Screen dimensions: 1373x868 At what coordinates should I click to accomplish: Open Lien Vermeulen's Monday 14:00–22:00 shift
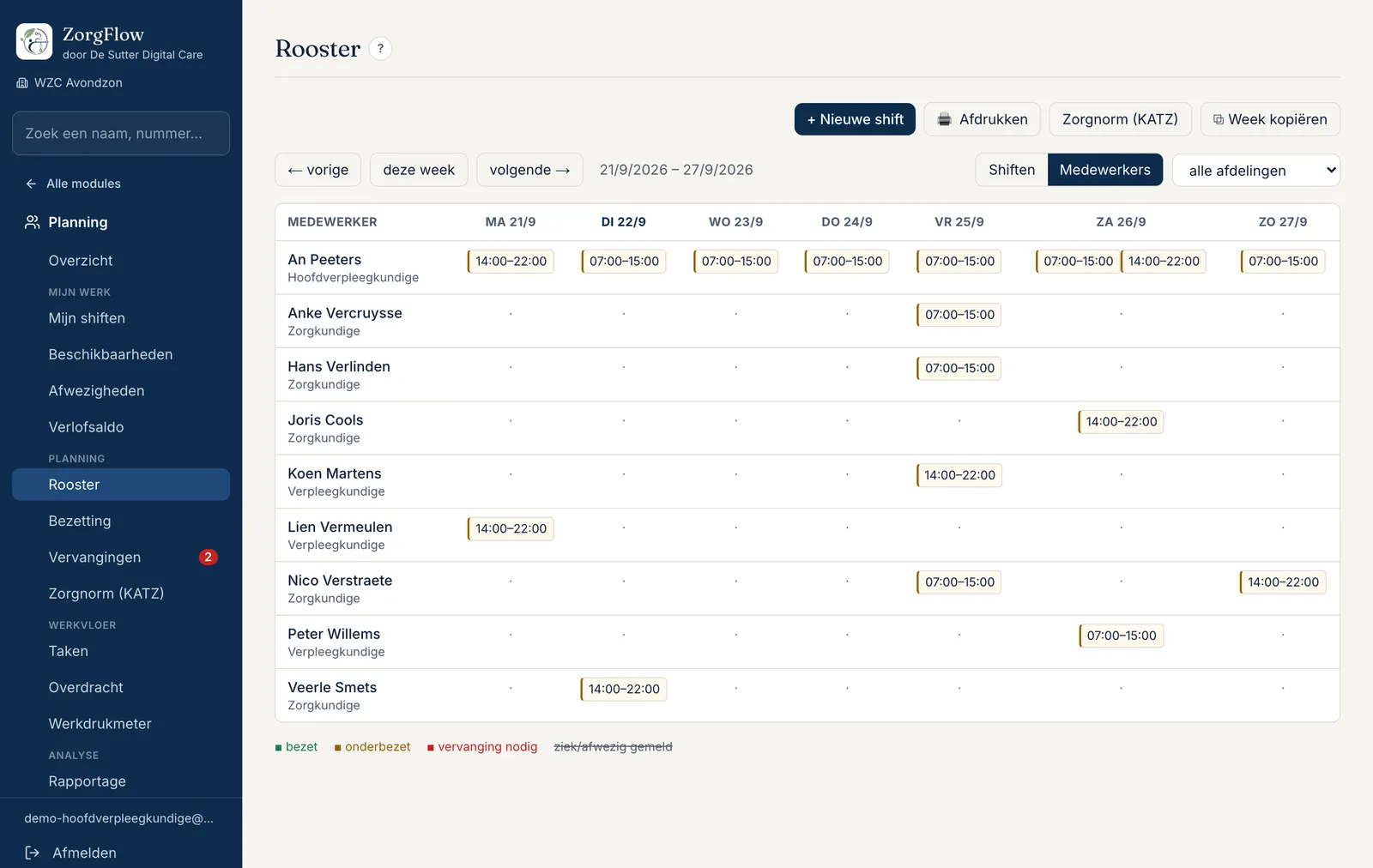(511, 528)
